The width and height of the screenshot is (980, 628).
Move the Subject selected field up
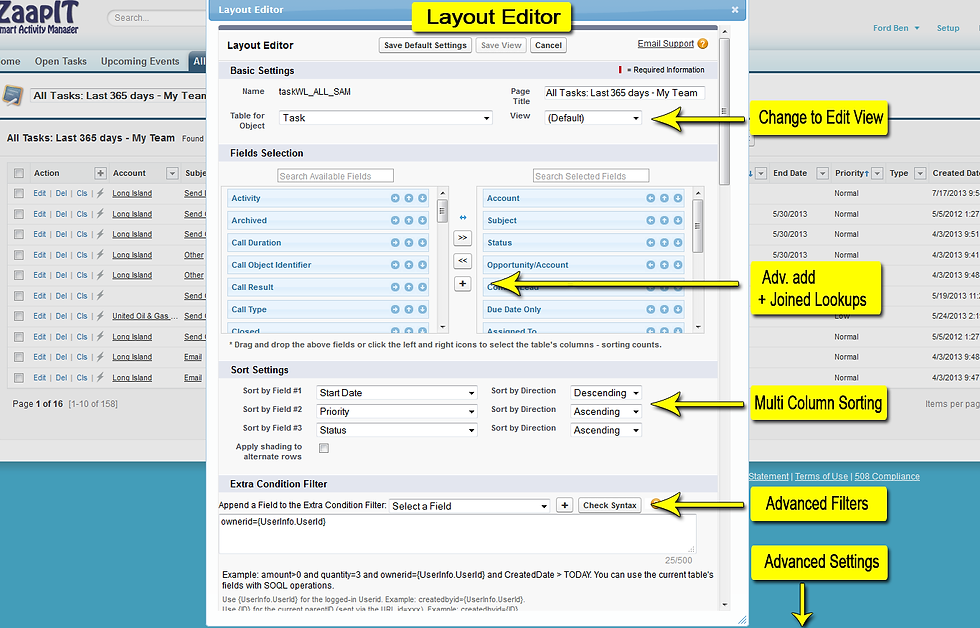pos(664,221)
